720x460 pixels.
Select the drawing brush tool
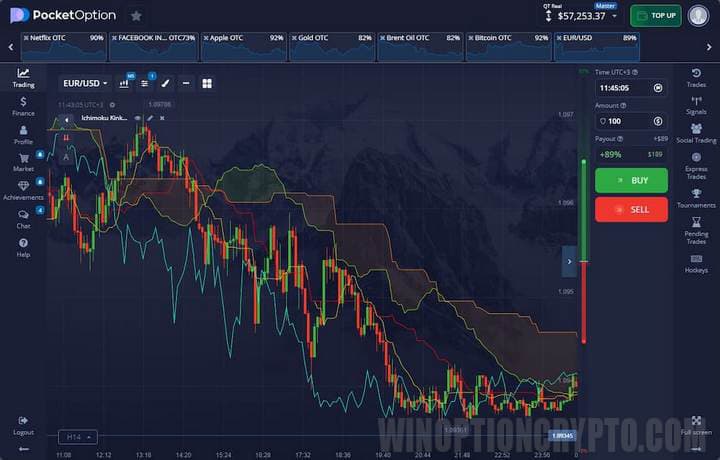pos(165,84)
